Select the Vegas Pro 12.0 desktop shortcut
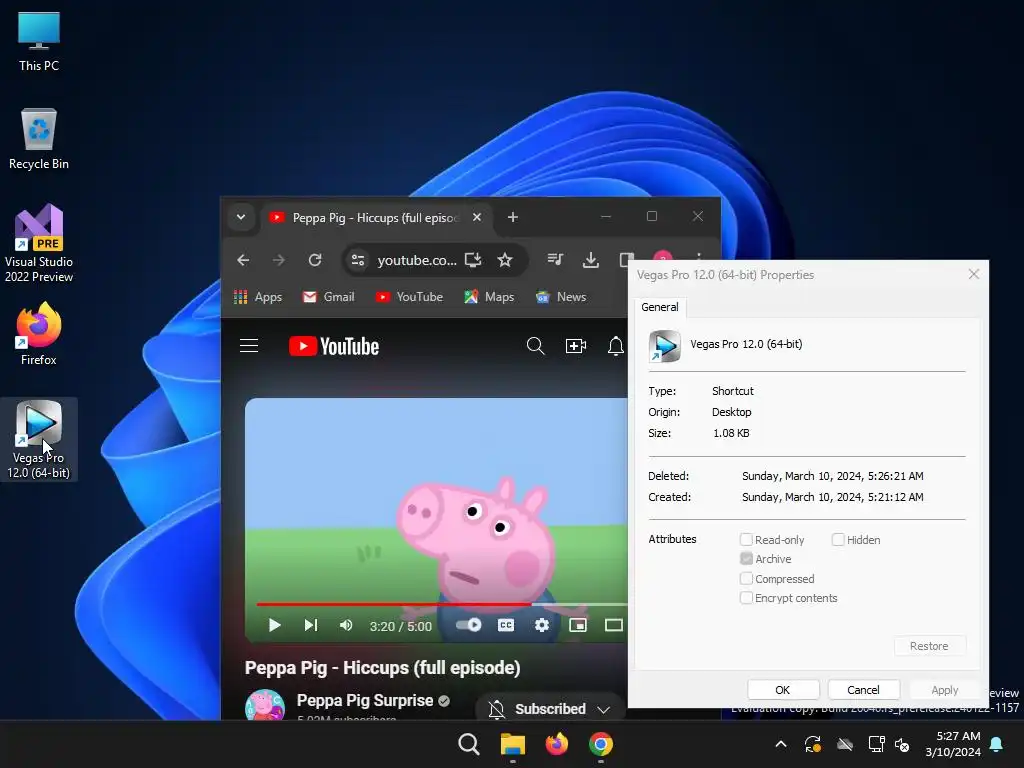 point(39,440)
